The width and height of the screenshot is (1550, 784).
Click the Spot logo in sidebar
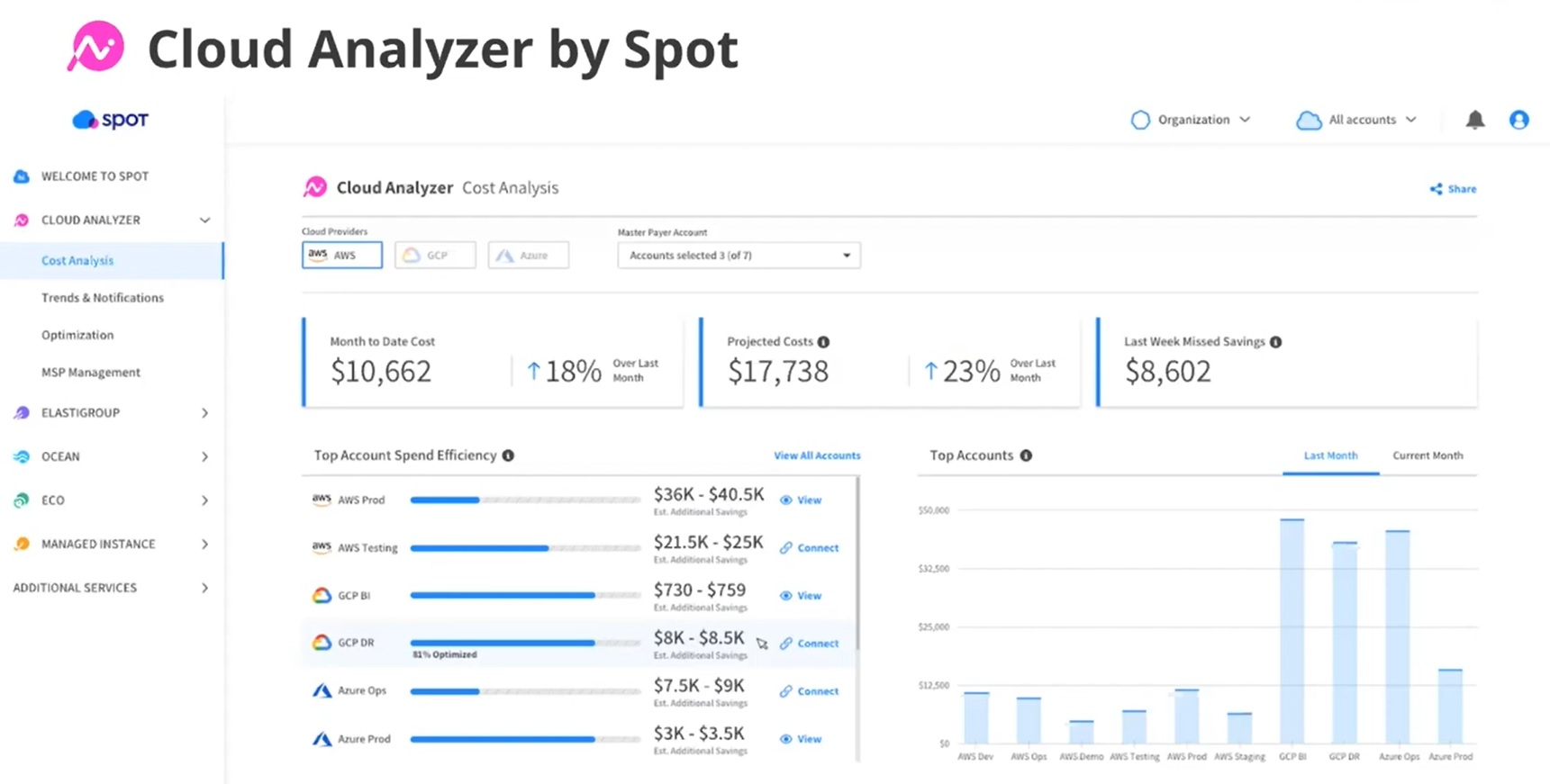click(x=110, y=120)
